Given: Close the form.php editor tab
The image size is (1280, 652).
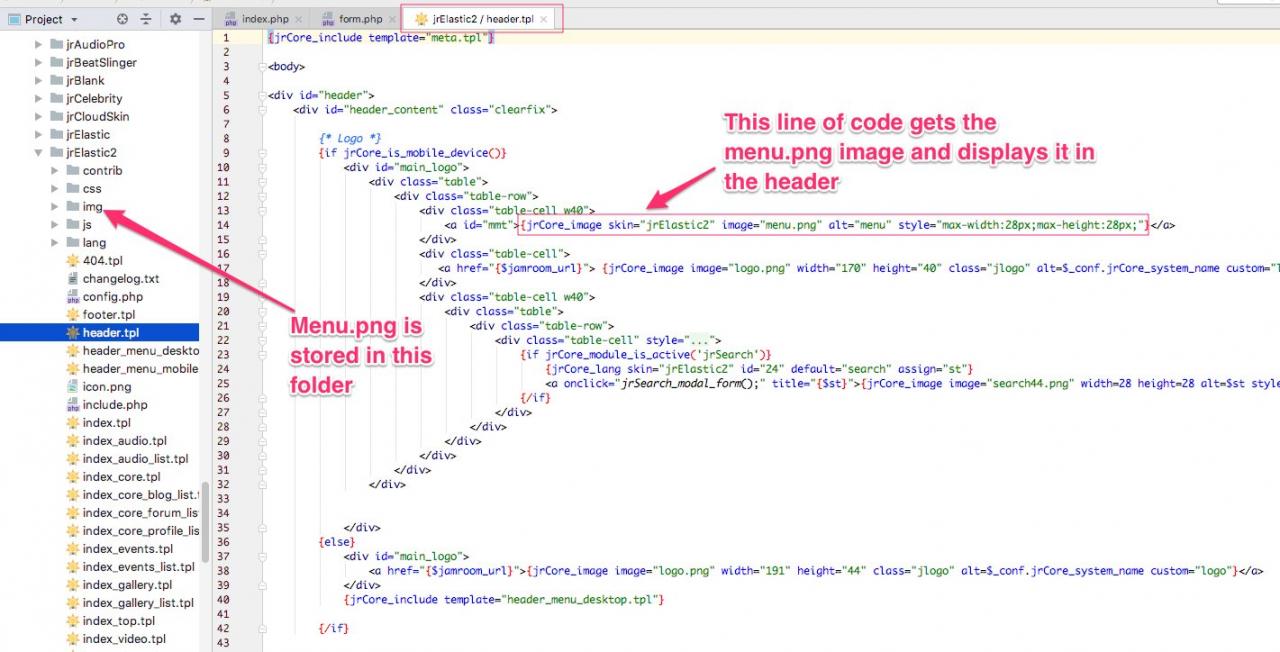Looking at the screenshot, I should (x=392, y=19).
